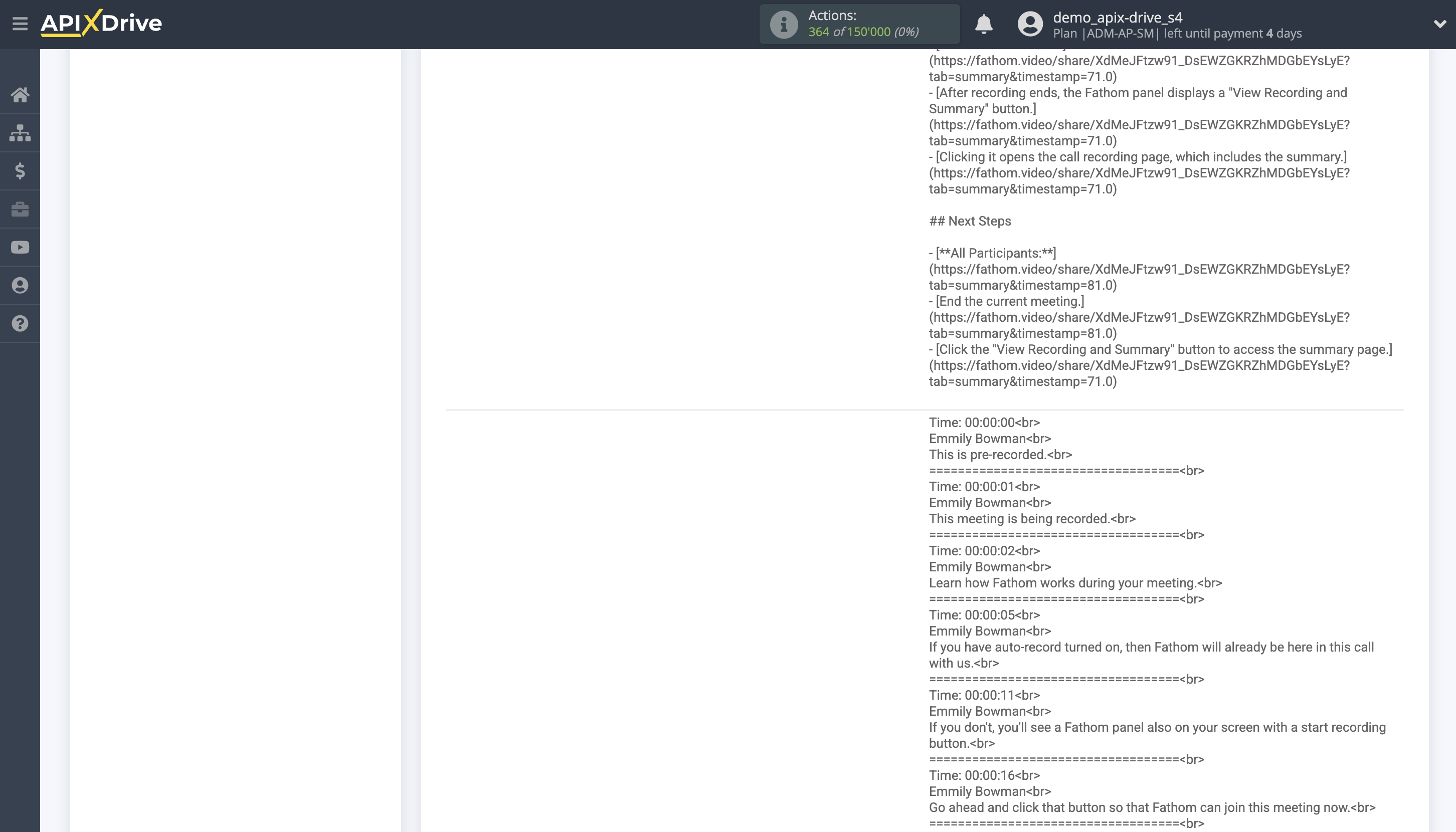
Task: Open the connections hierarchy icon in sidebar
Action: pyautogui.click(x=21, y=133)
